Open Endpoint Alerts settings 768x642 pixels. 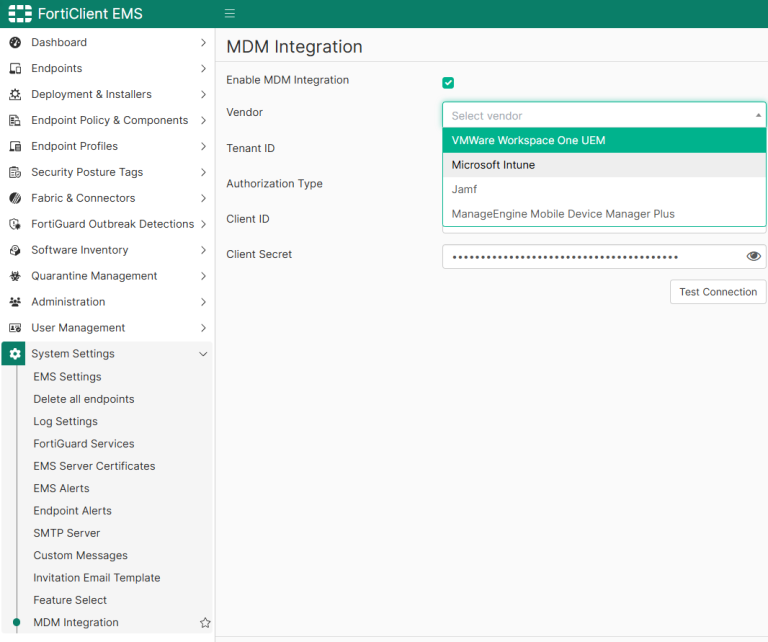(72, 511)
